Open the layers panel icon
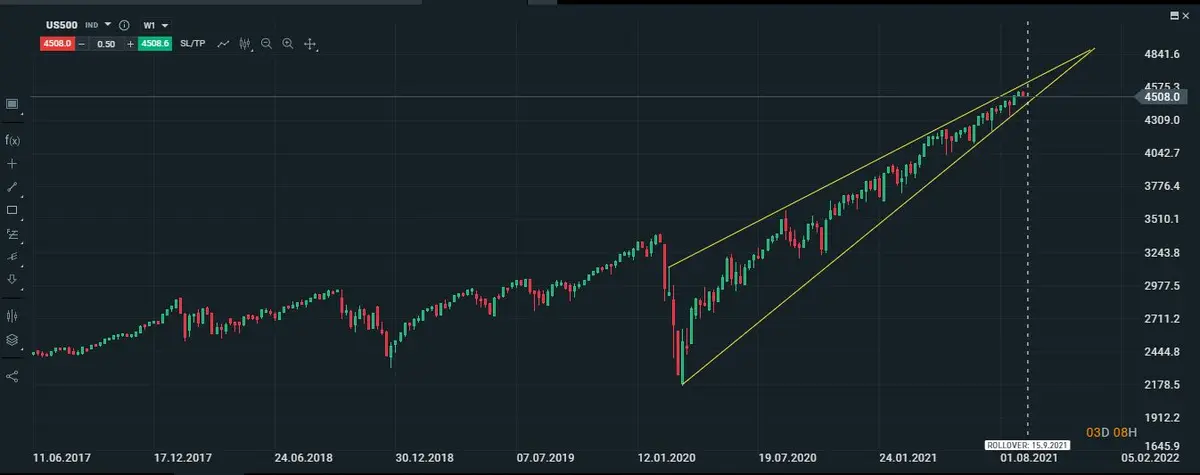Screen dimensions: 1200x475 coord(12,340)
